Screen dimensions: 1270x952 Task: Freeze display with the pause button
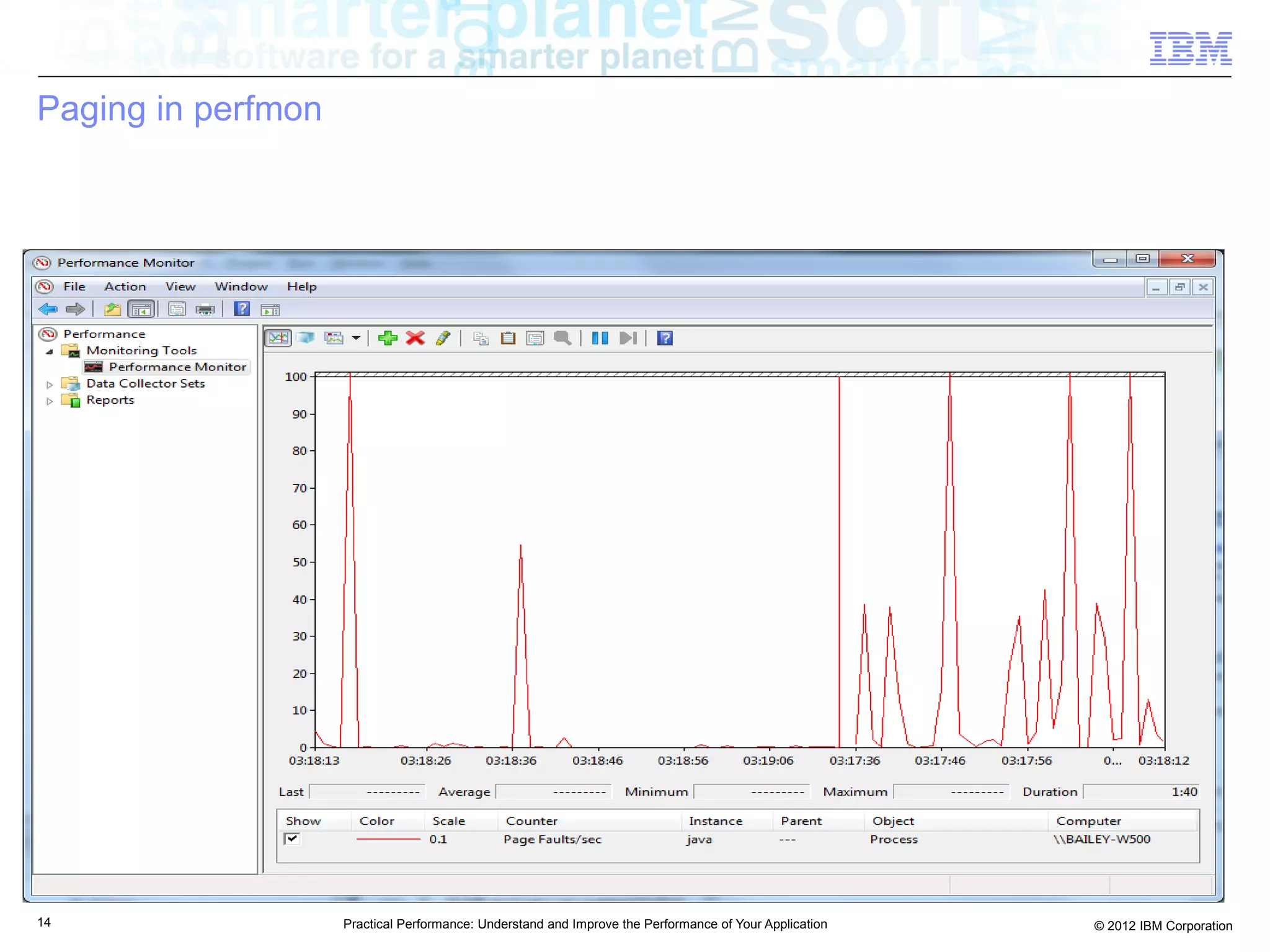coord(600,338)
